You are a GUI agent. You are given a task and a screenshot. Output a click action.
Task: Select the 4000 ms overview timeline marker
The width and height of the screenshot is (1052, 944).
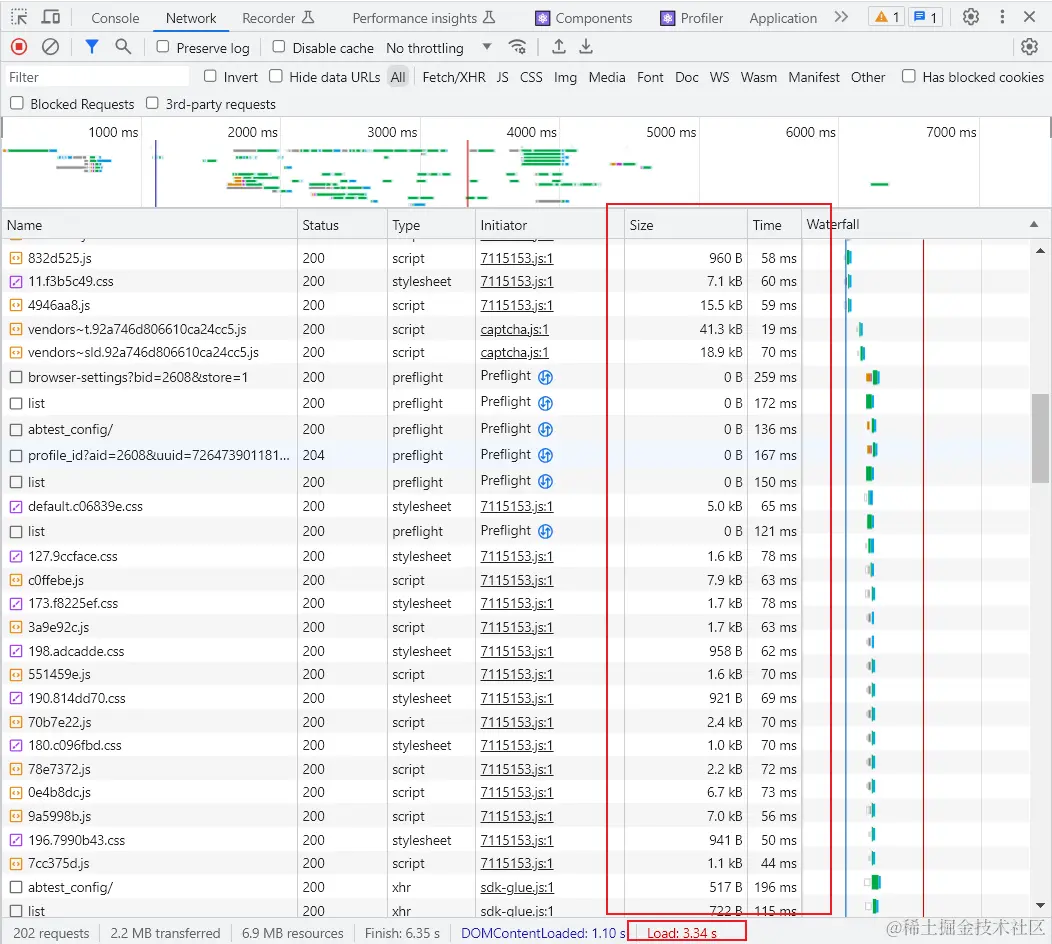click(531, 132)
